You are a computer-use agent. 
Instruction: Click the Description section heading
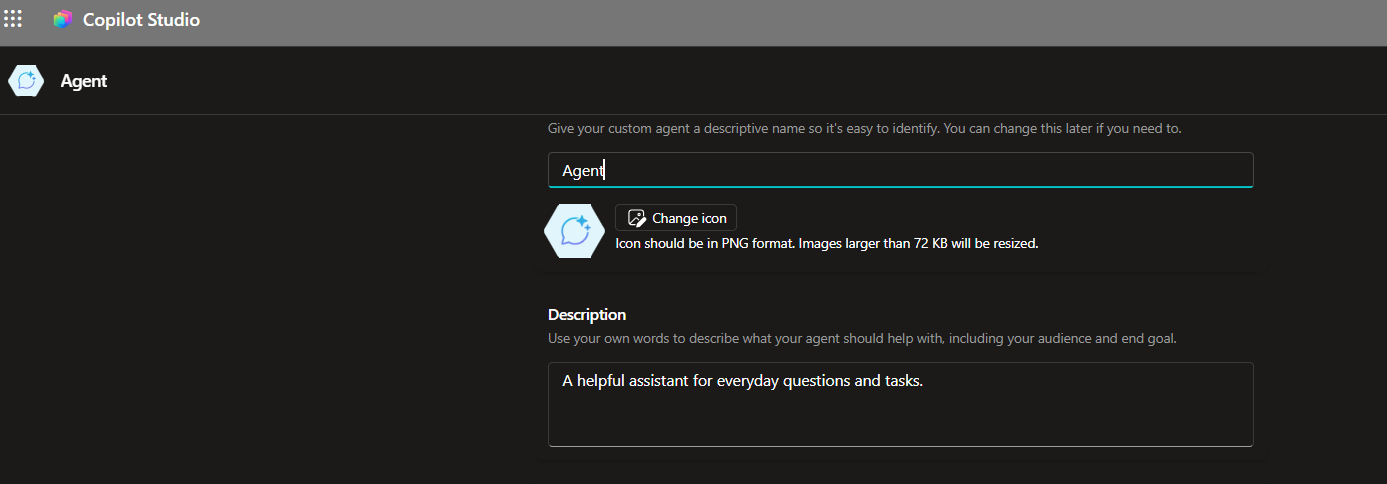[587, 315]
